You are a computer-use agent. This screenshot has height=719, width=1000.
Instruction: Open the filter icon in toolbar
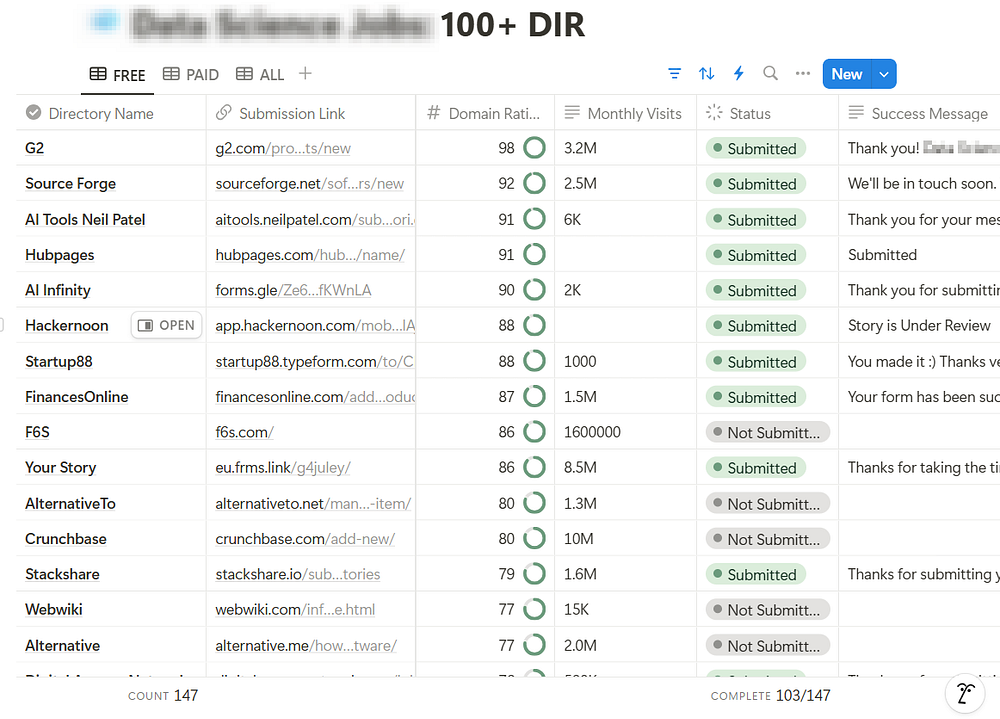point(674,74)
